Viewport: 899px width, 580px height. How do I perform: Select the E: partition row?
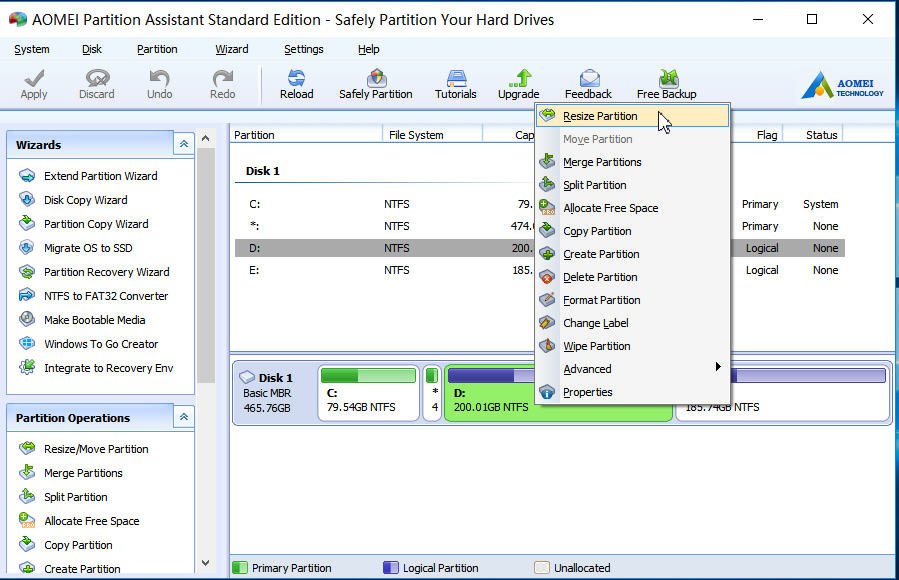384,270
